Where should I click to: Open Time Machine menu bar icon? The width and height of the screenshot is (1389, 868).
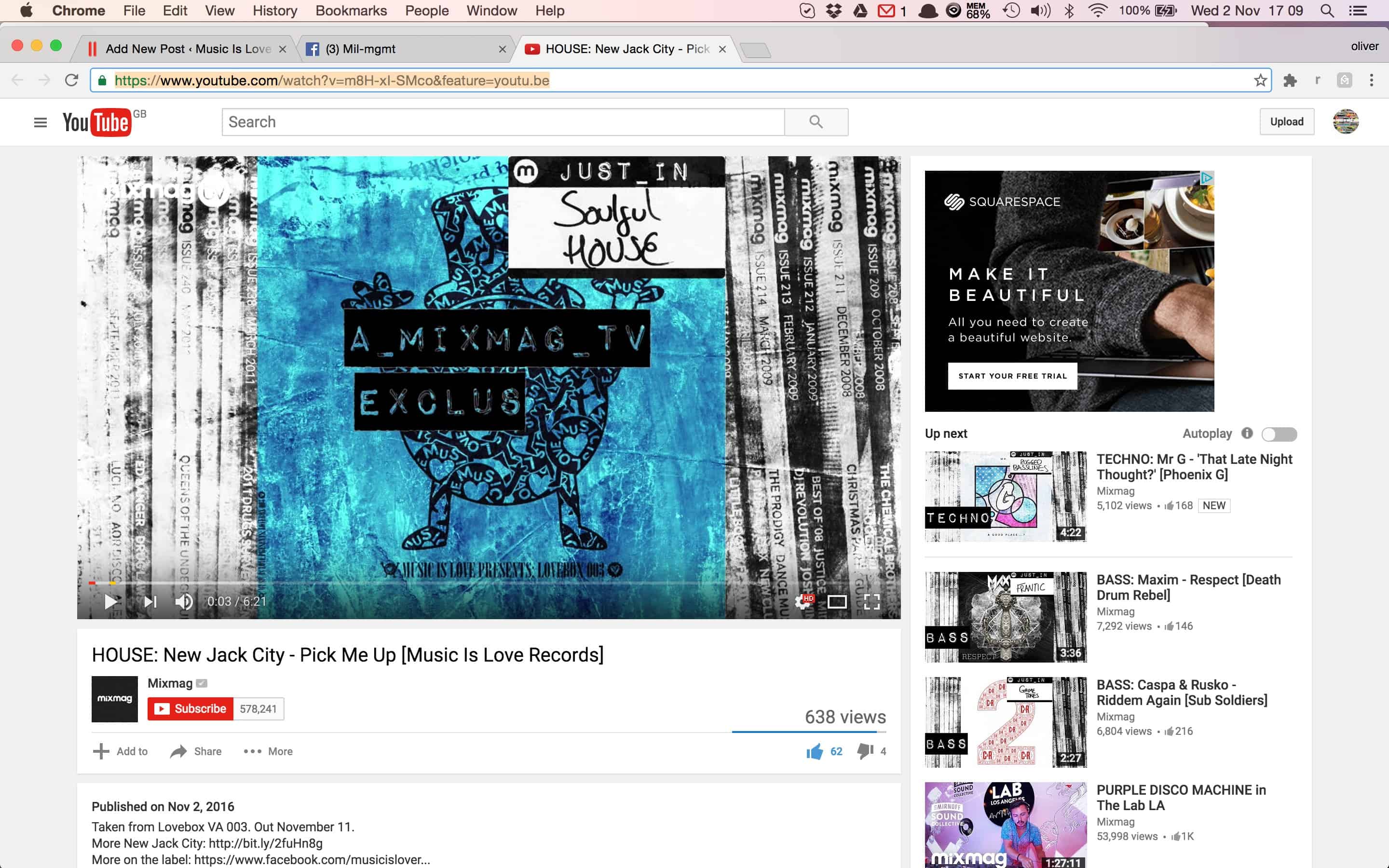pyautogui.click(x=1011, y=10)
